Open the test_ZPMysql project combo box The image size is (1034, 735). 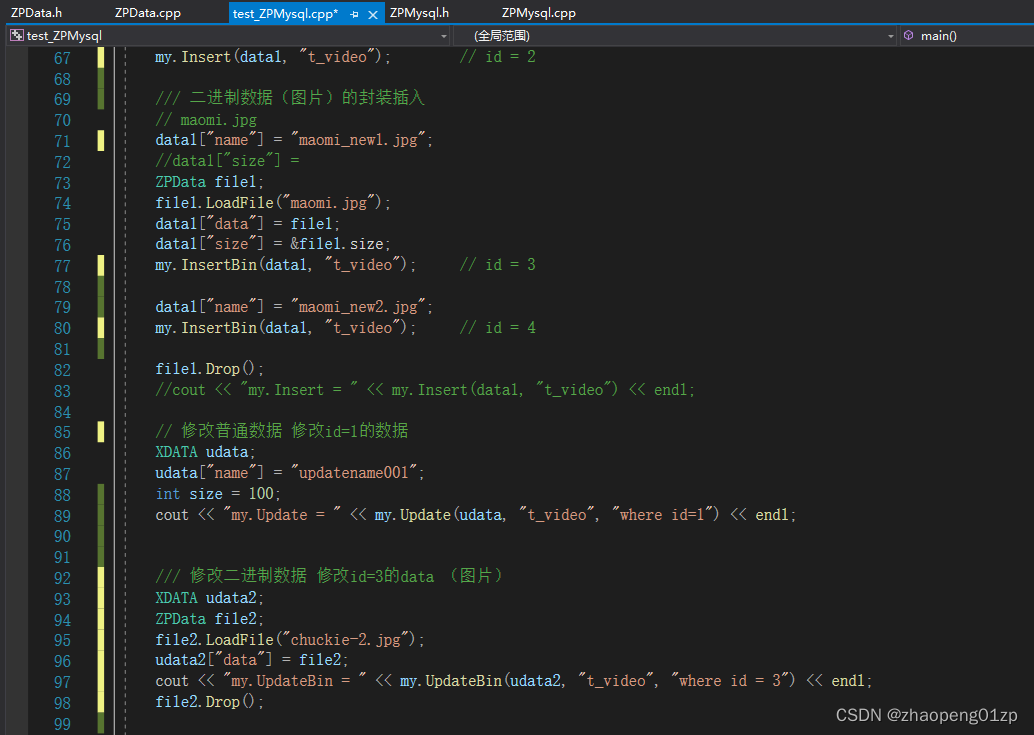tap(228, 36)
